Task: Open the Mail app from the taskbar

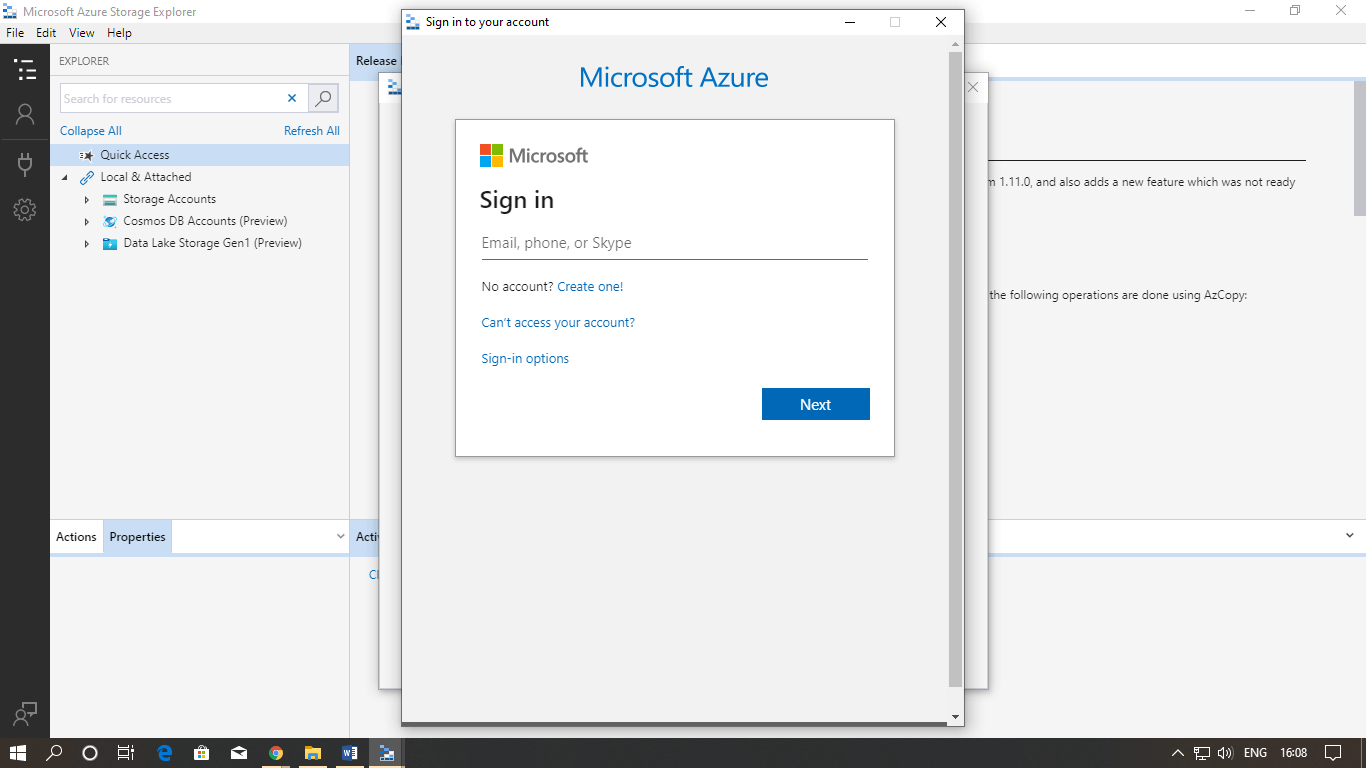Action: pos(239,753)
